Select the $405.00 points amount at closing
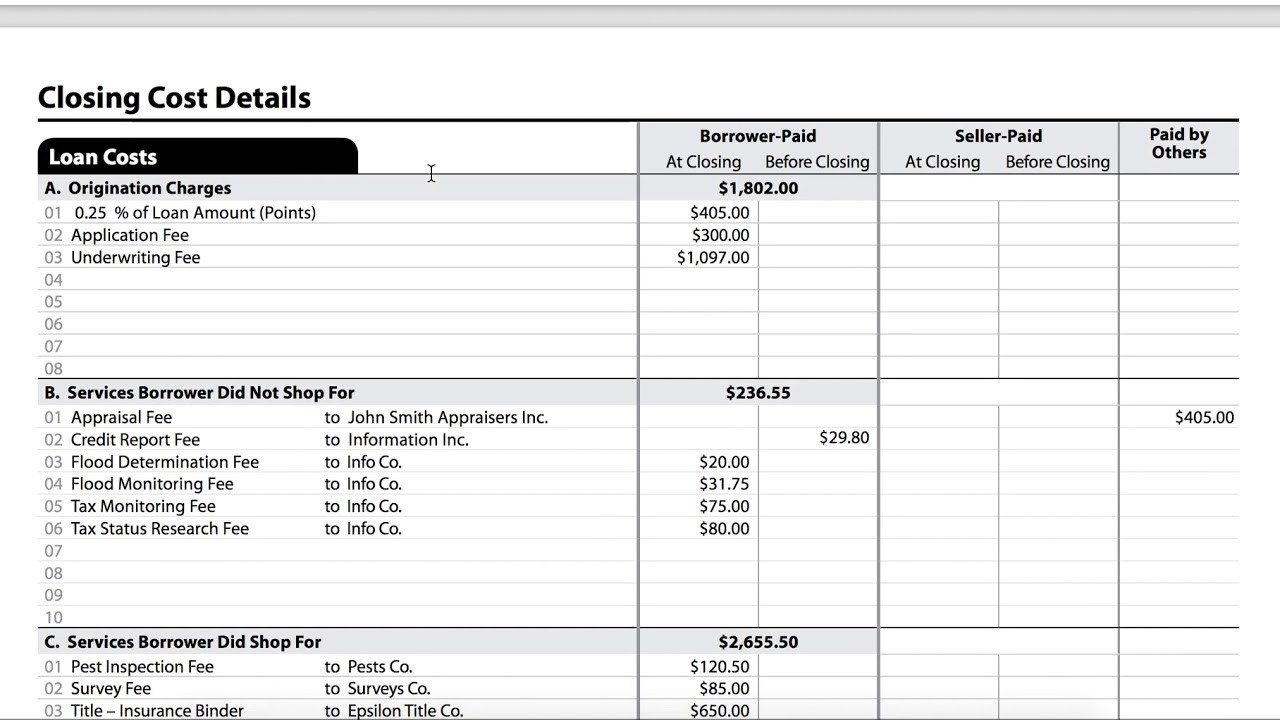This screenshot has height=720, width=1280. pyautogui.click(x=719, y=213)
